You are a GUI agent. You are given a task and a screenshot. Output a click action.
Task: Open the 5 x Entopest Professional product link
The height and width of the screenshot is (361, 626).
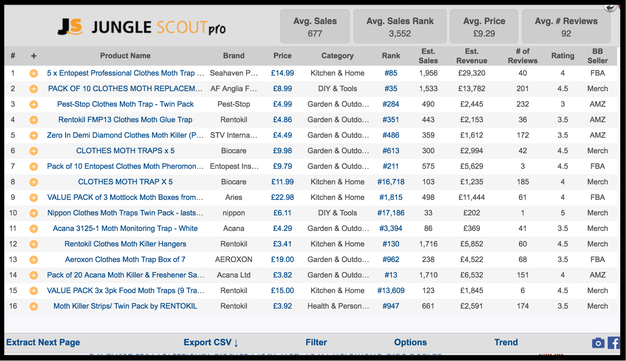[x=125, y=73]
